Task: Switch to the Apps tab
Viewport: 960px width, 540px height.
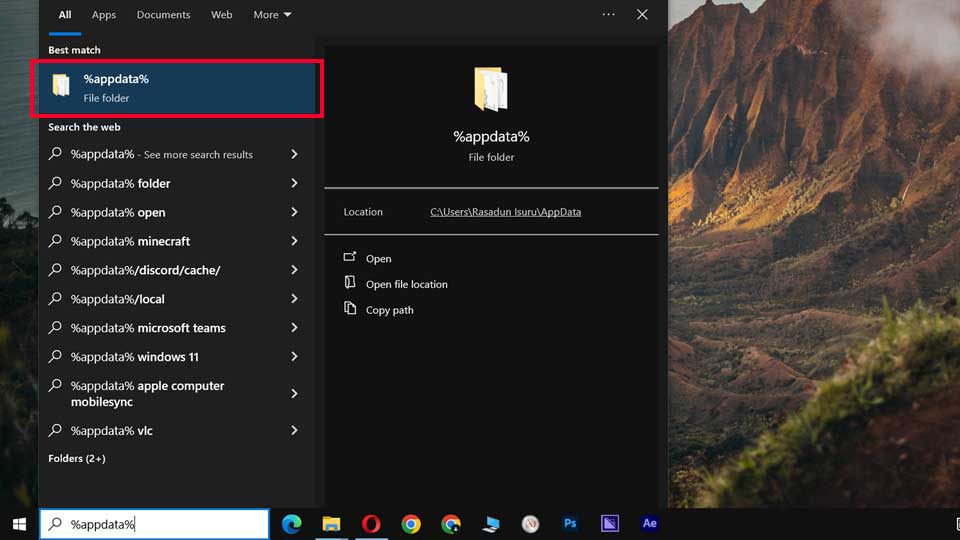Action: tap(103, 15)
